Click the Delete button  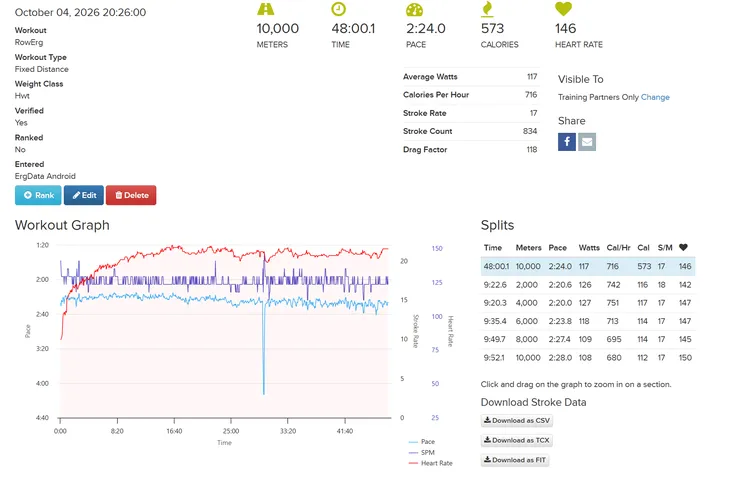pyautogui.click(x=131, y=195)
